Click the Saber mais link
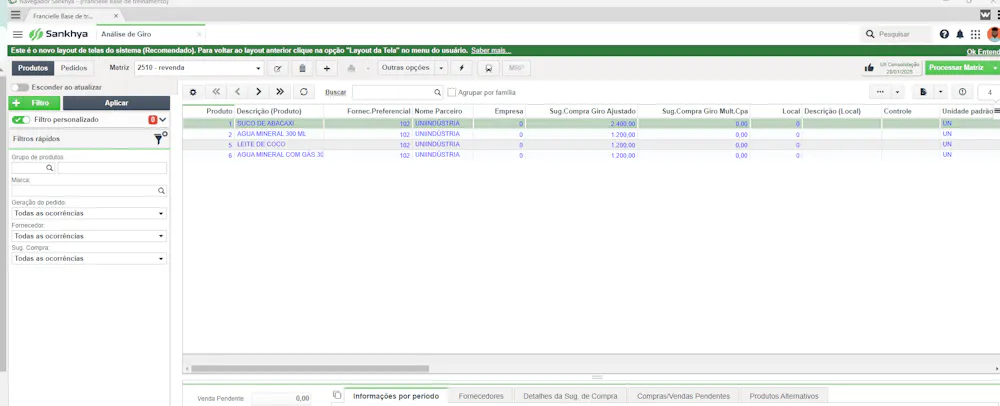1000x406 pixels. pyautogui.click(x=491, y=50)
